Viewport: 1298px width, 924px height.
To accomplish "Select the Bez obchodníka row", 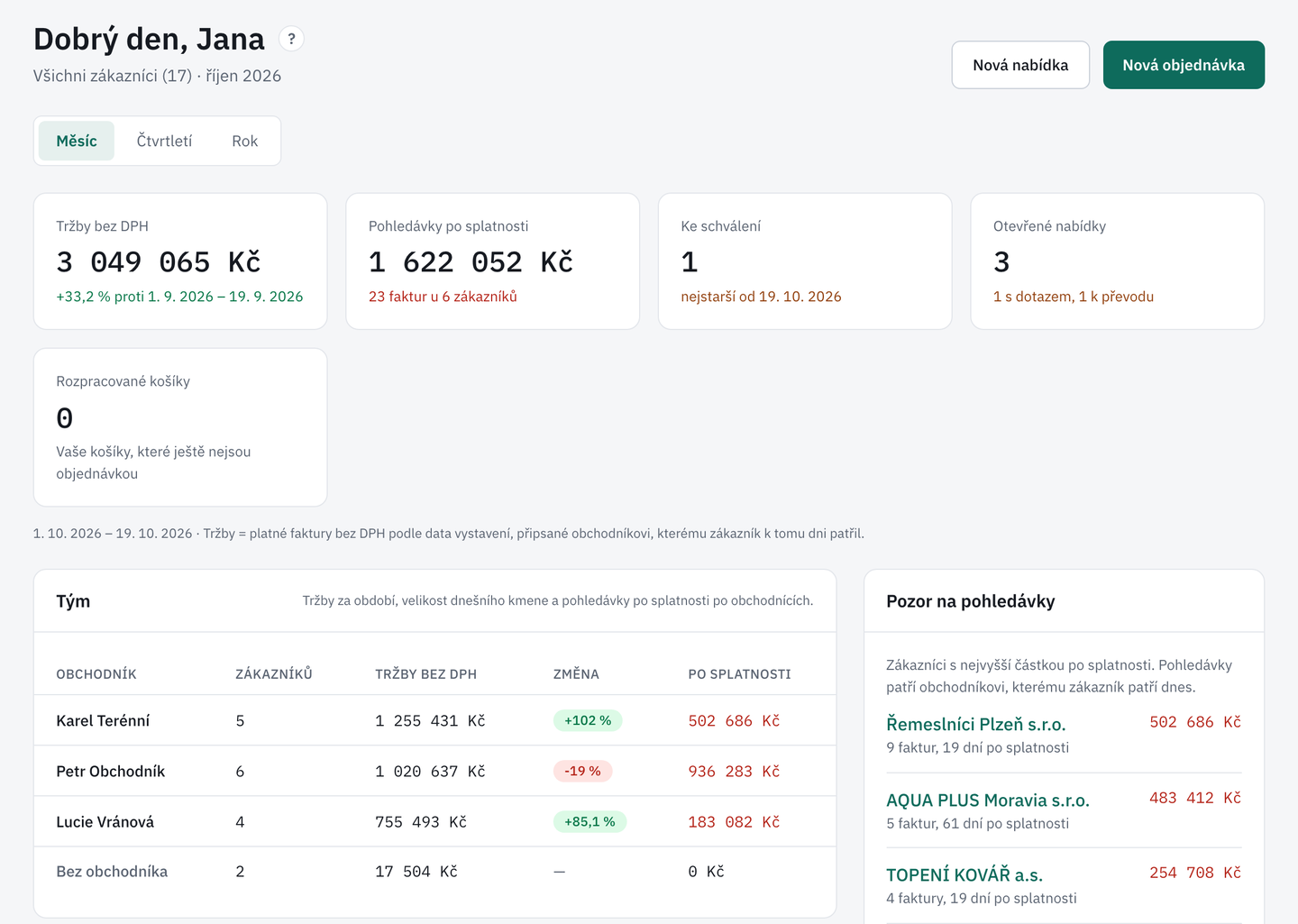I will (x=434, y=872).
